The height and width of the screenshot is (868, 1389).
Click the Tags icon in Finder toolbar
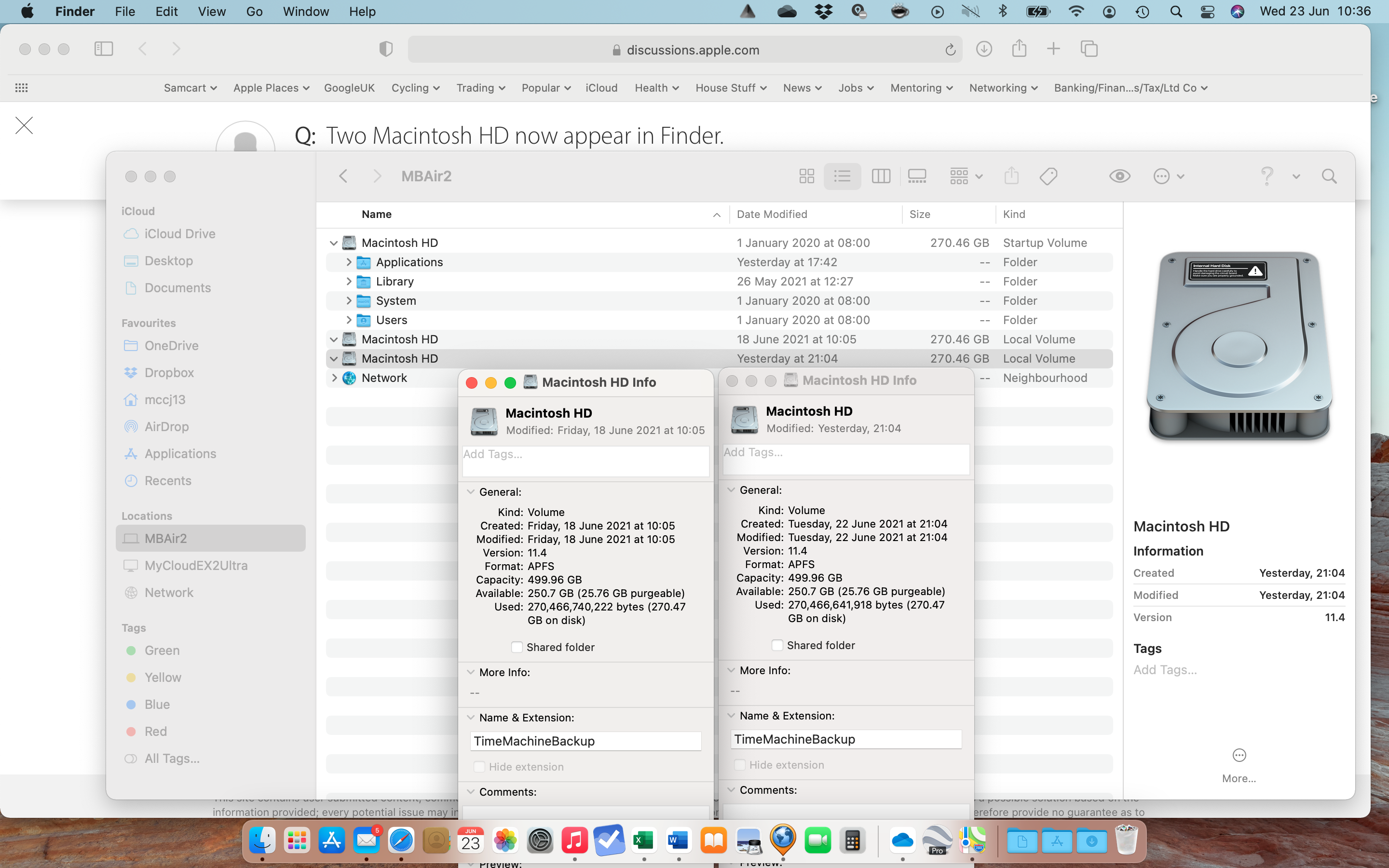pos(1048,176)
